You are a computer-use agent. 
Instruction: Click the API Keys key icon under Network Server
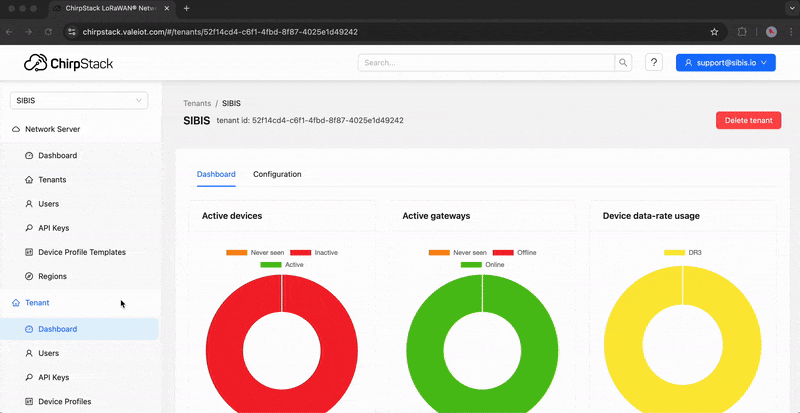coord(29,228)
